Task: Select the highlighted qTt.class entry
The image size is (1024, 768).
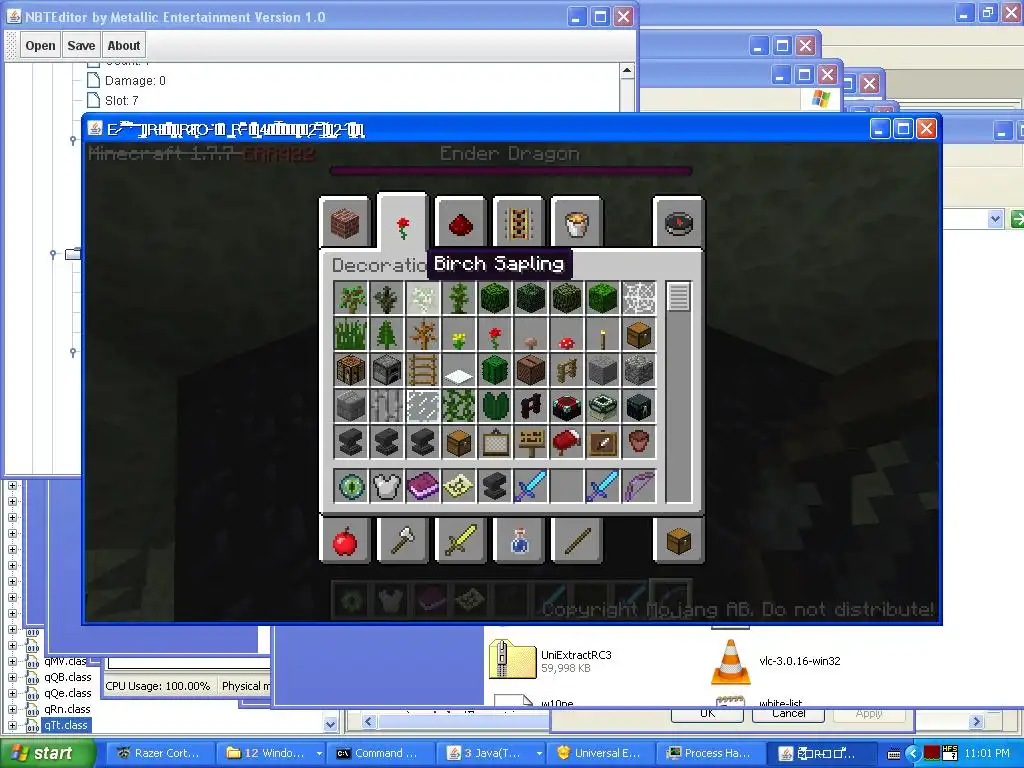Action: click(65, 725)
